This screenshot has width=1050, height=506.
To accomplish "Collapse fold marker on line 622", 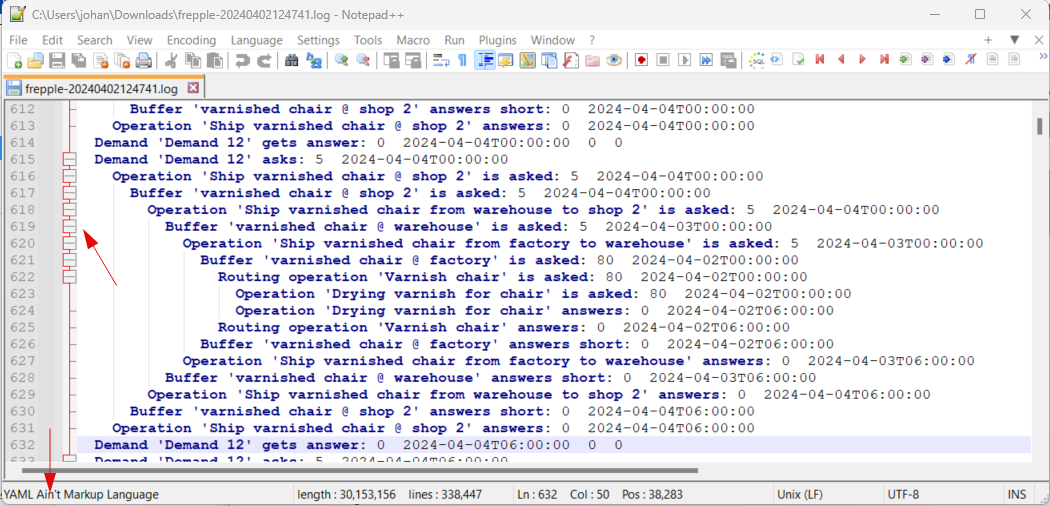I will [69, 277].
